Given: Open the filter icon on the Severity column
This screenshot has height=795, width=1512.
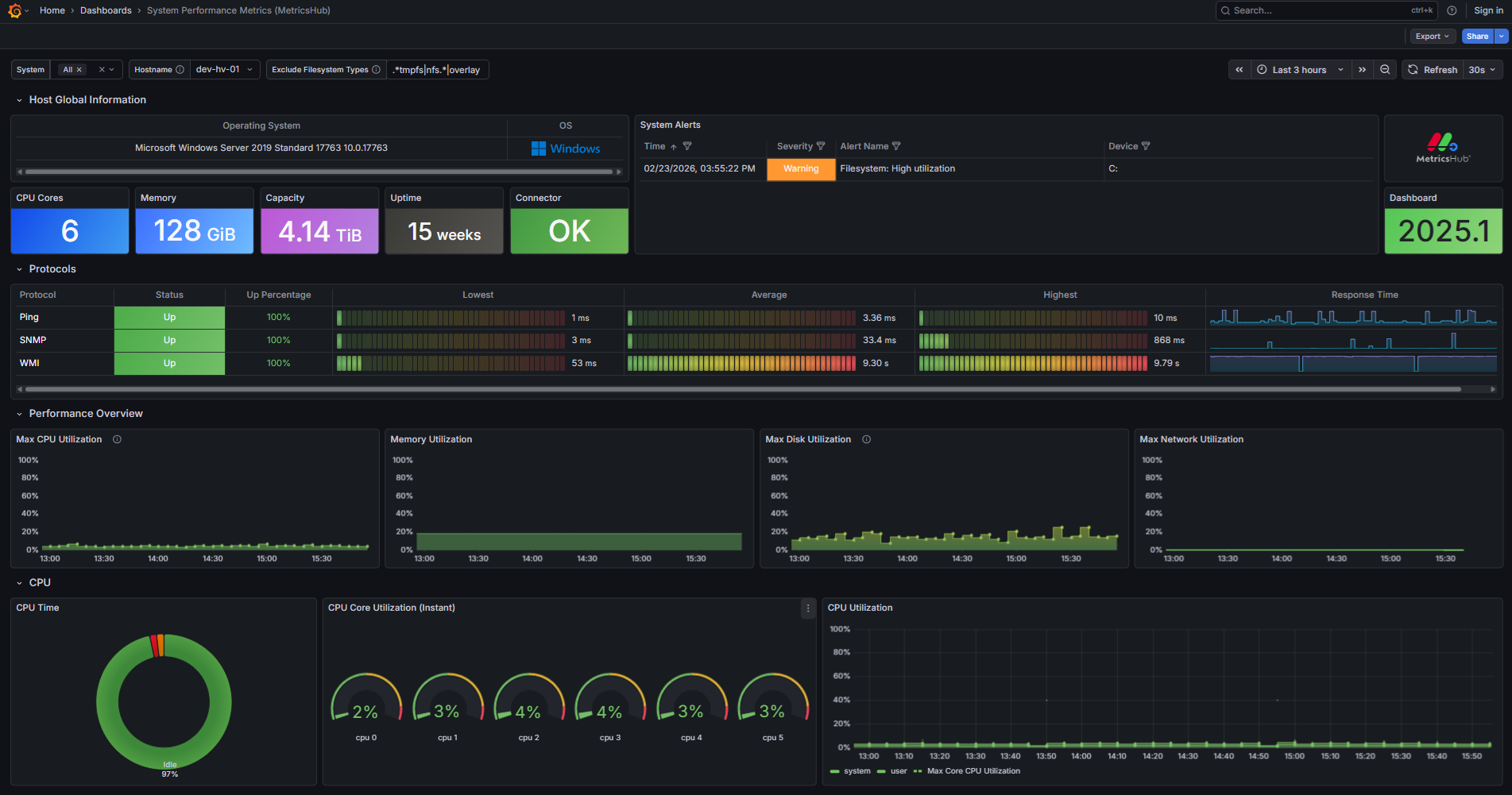Looking at the screenshot, I should point(822,146).
